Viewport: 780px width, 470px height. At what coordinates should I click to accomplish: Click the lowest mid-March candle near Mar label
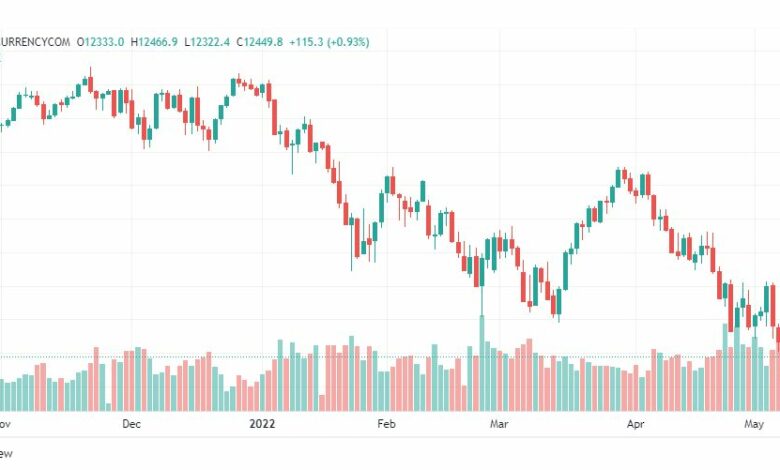[559, 304]
